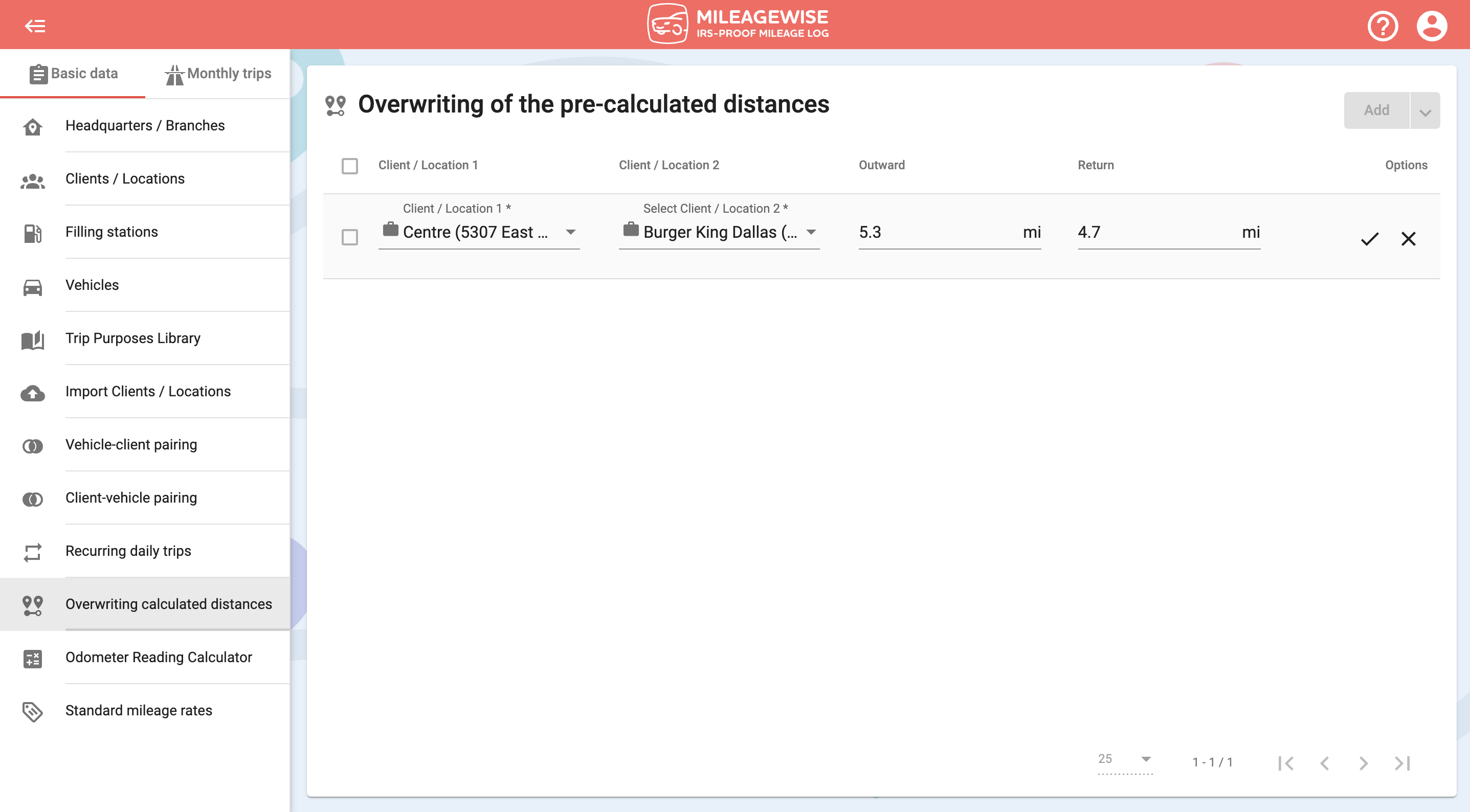Open Odometer Reading Calculator menu item
1470x812 pixels.
[x=145, y=657]
